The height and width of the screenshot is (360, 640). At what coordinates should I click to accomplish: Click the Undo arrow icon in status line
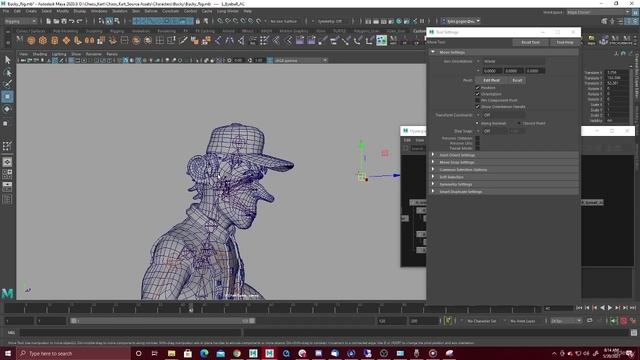click(x=72, y=21)
